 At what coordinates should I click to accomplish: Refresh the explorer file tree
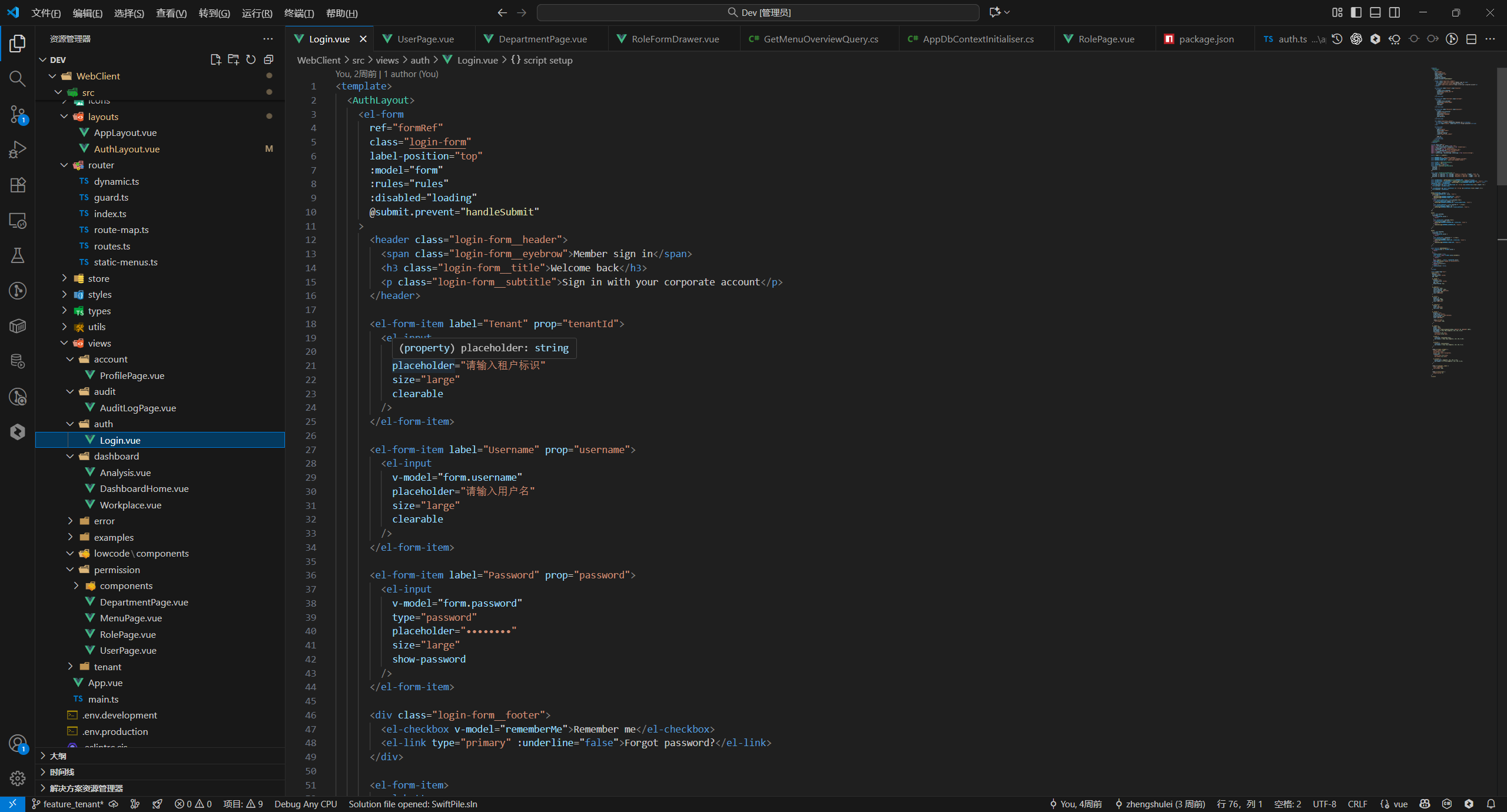click(251, 59)
